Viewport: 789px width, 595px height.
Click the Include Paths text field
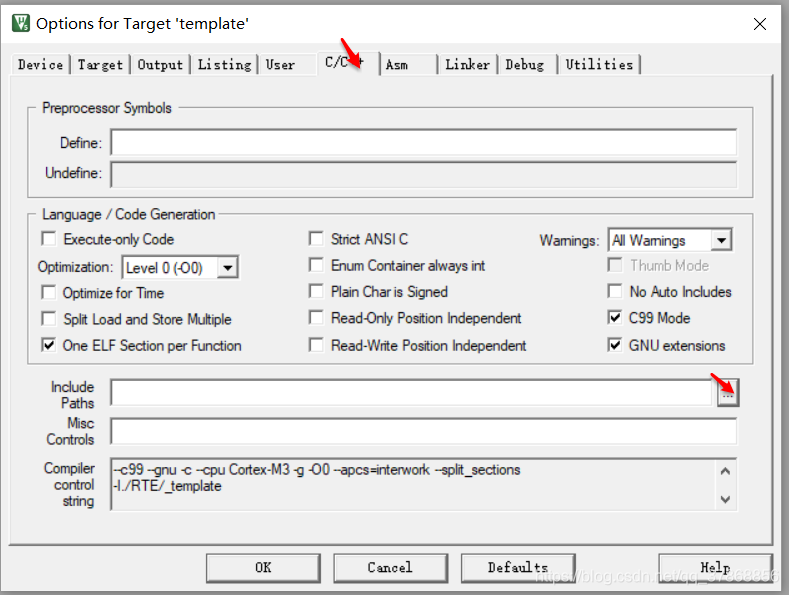(x=413, y=393)
